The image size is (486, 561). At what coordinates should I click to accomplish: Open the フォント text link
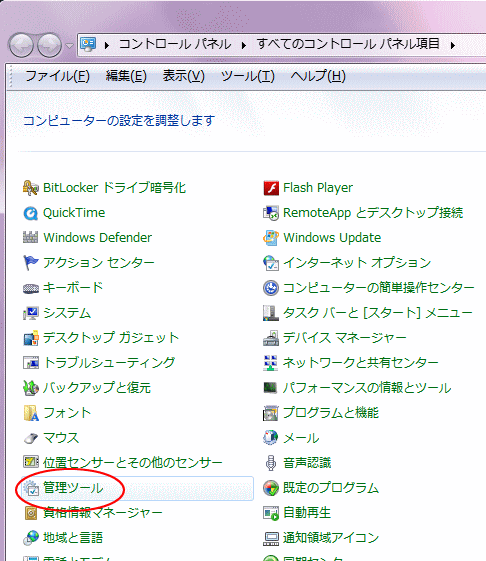67,413
